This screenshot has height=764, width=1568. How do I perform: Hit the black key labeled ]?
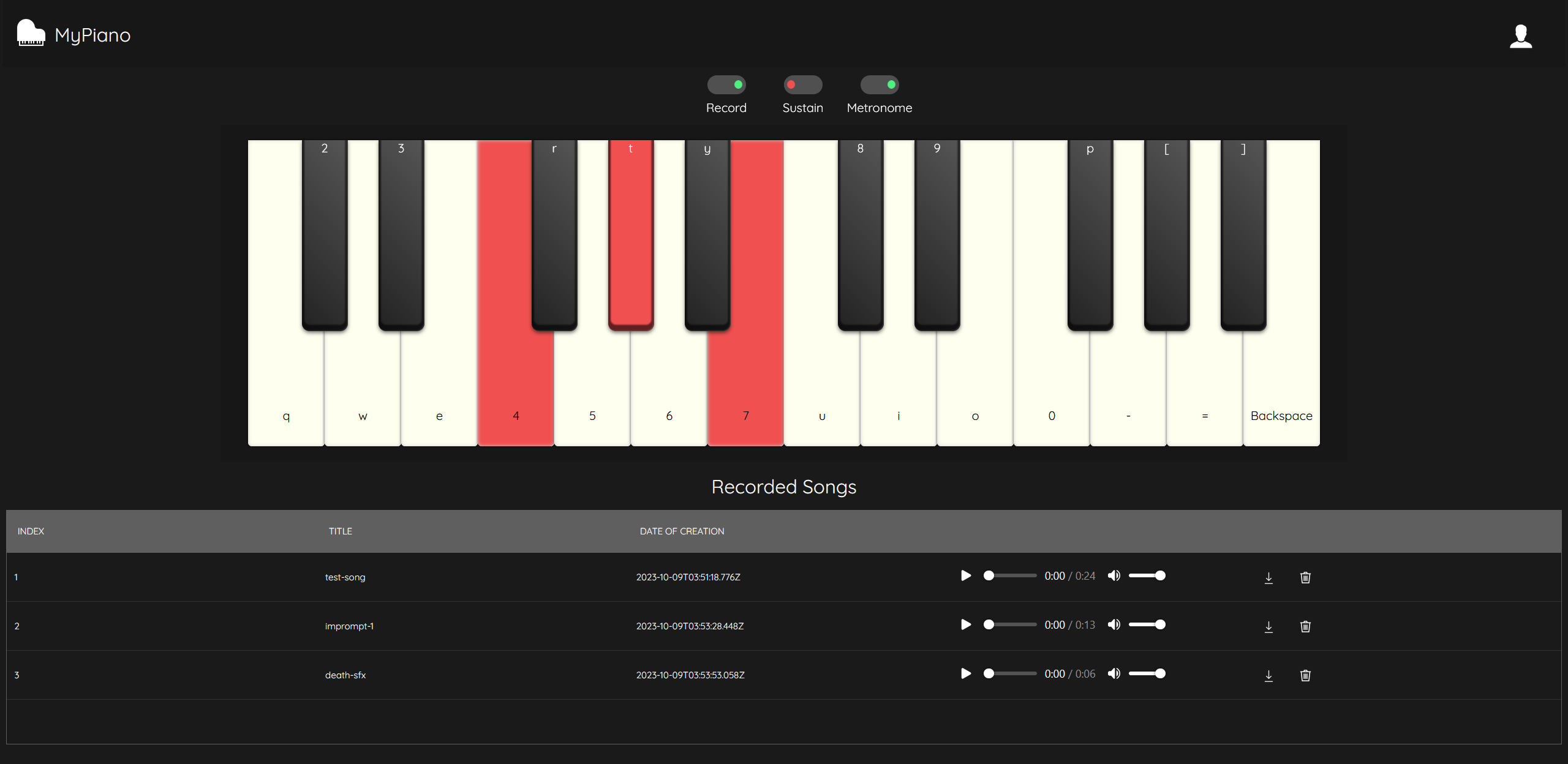click(x=1243, y=235)
